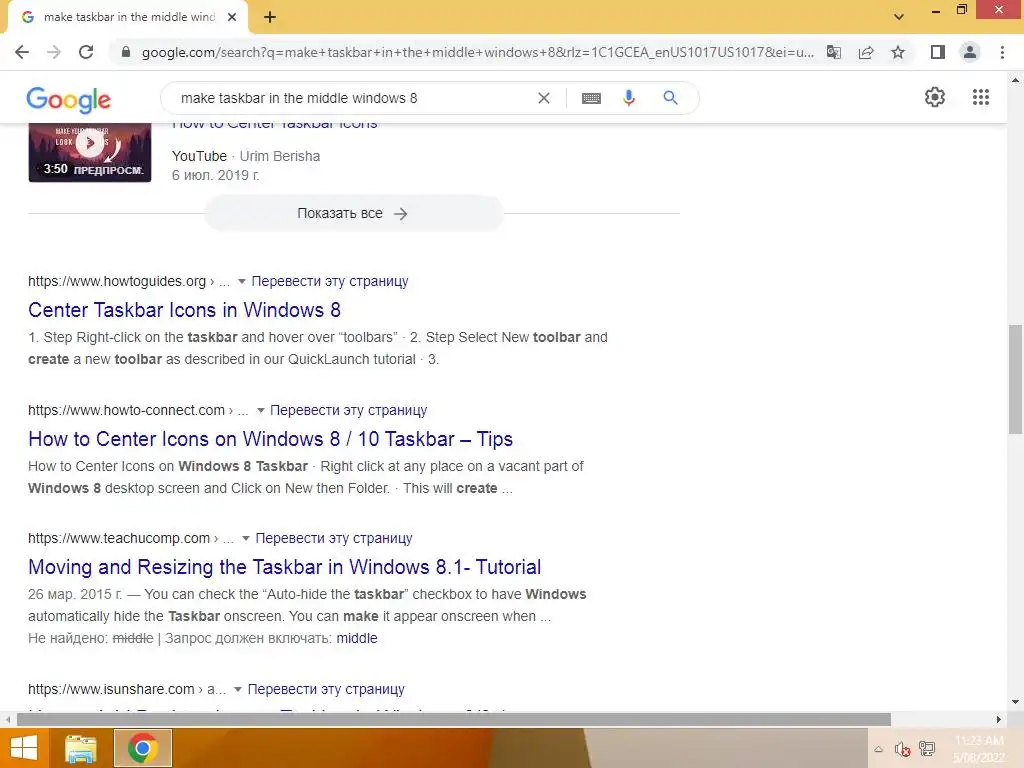Open the tab search chevron
Viewport: 1024px width, 768px height.
coord(899,17)
